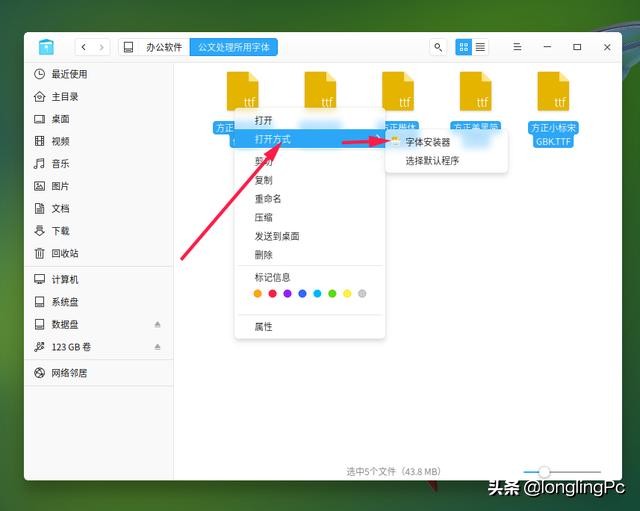Select 公文处理所用字体 breadcrumb
Image resolution: width=640 pixels, height=511 pixels.
point(234,47)
